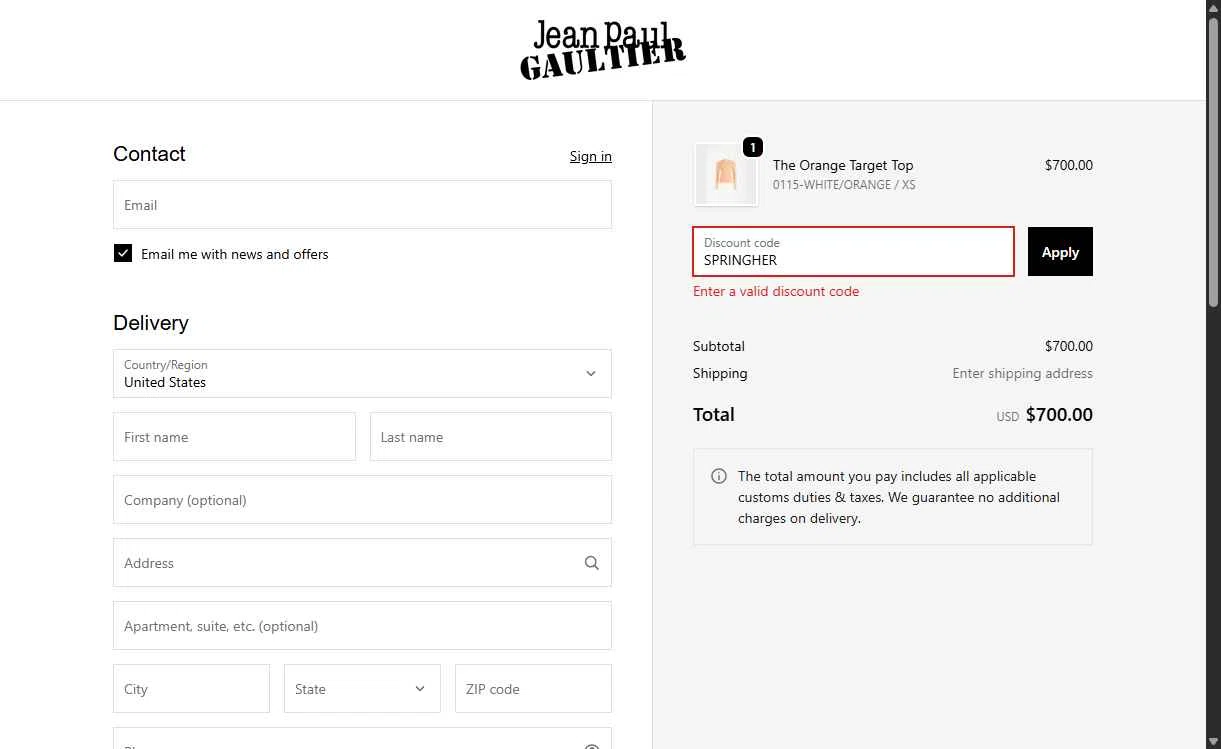Click 'Enter shipping address' text
The height and width of the screenshot is (749, 1221).
(1022, 373)
